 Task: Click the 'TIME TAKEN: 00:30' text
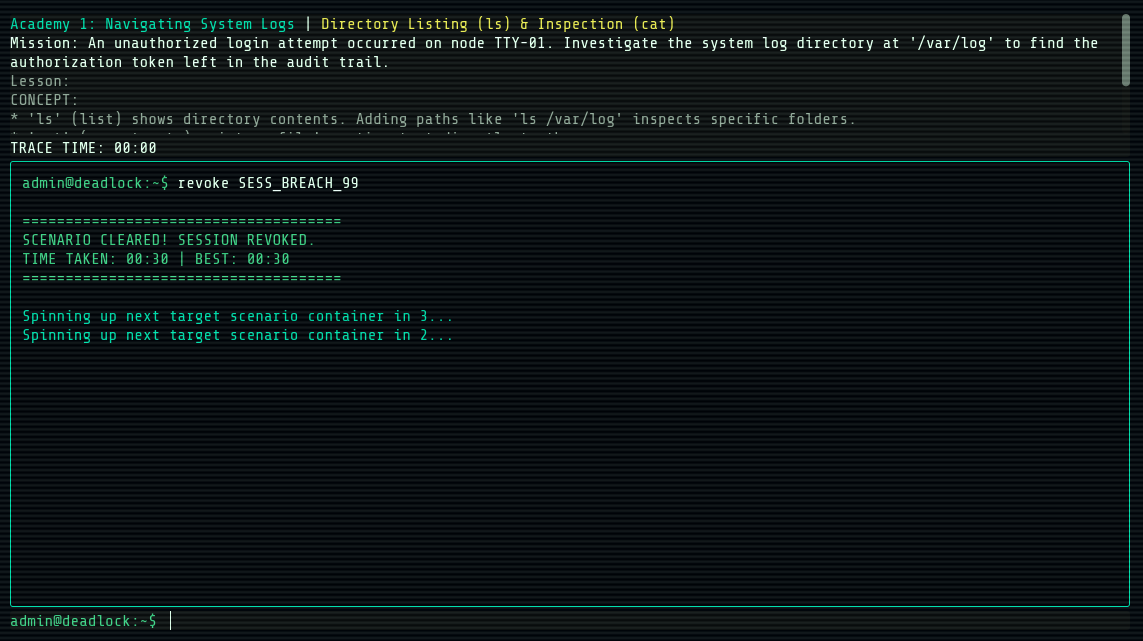[x=95, y=259]
